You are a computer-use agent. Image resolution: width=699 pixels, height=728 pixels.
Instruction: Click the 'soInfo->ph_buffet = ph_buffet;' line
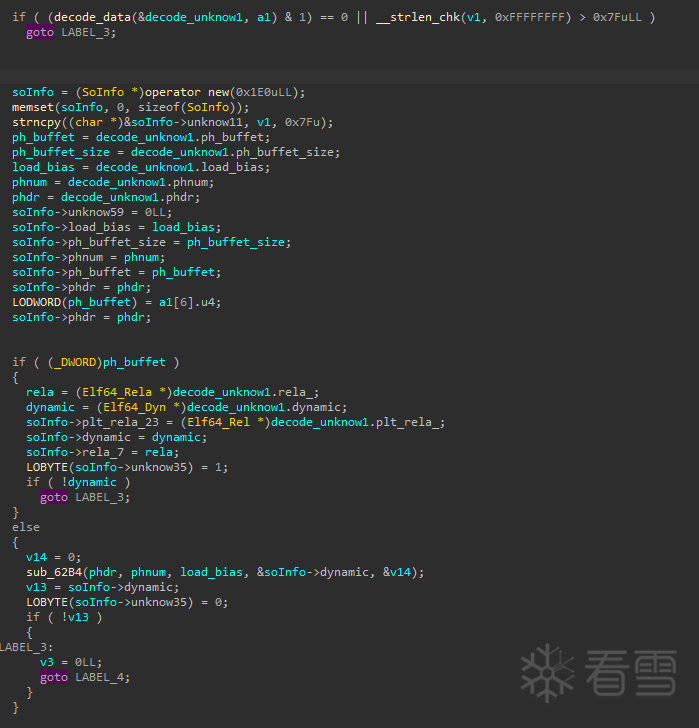pyautogui.click(x=116, y=272)
